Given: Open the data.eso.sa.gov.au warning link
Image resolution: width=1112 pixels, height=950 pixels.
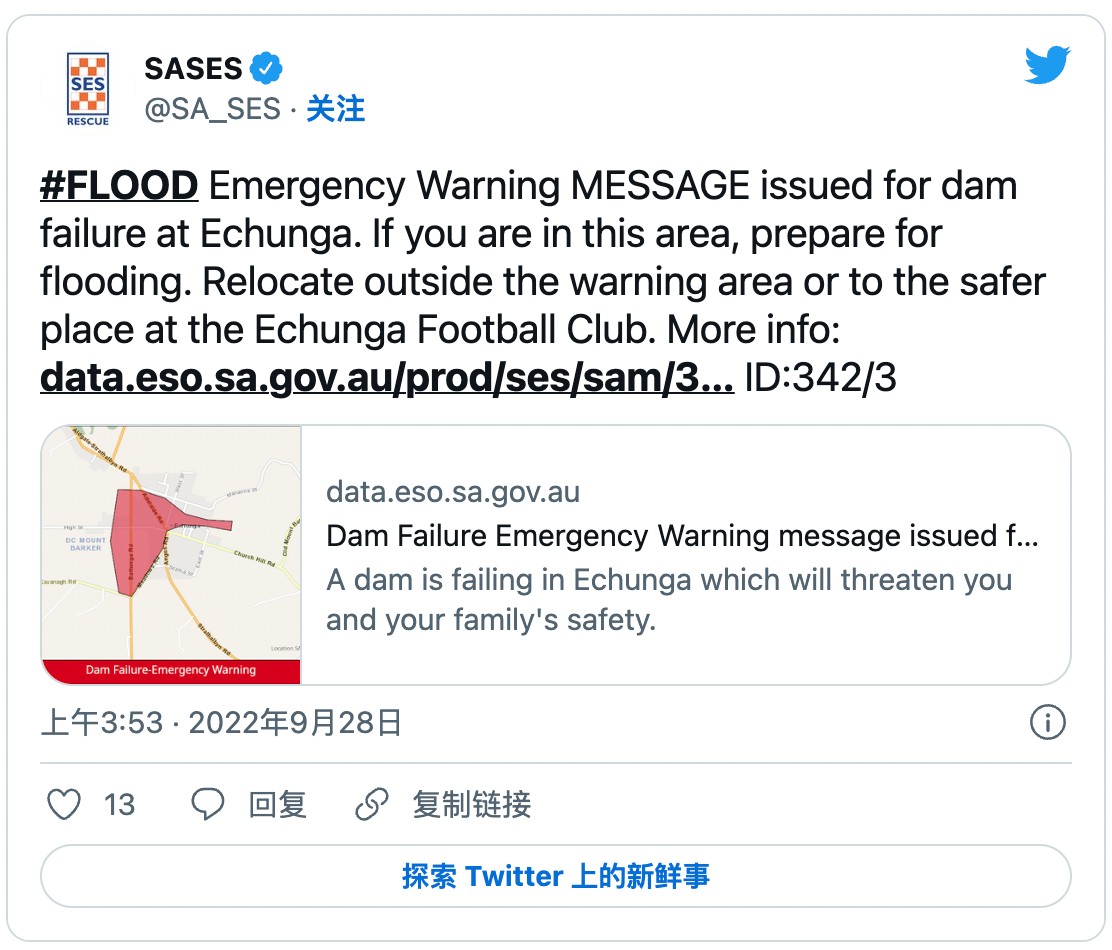Looking at the screenshot, I should [x=387, y=379].
